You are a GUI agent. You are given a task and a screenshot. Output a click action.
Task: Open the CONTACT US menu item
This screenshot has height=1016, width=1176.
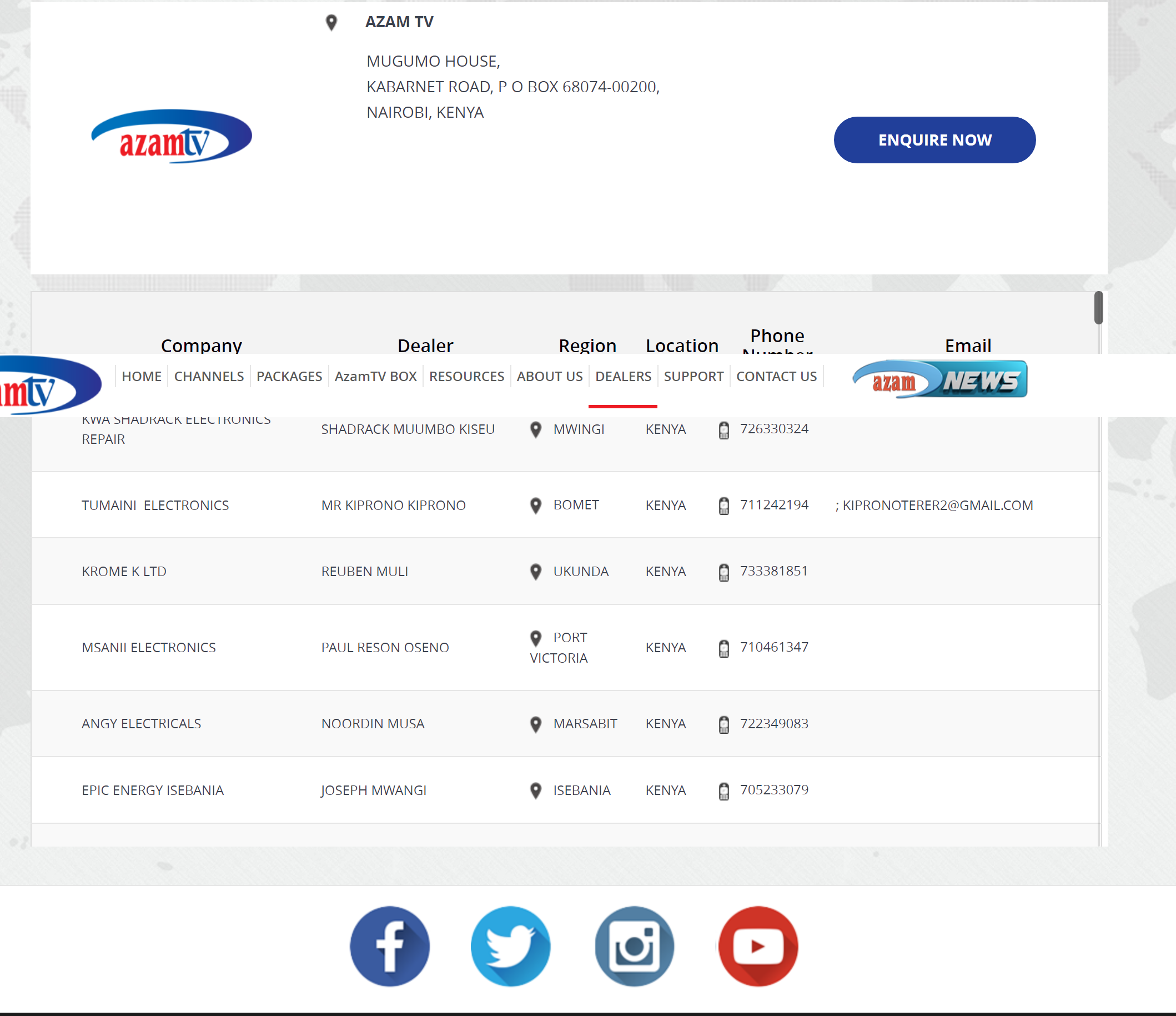[776, 376]
